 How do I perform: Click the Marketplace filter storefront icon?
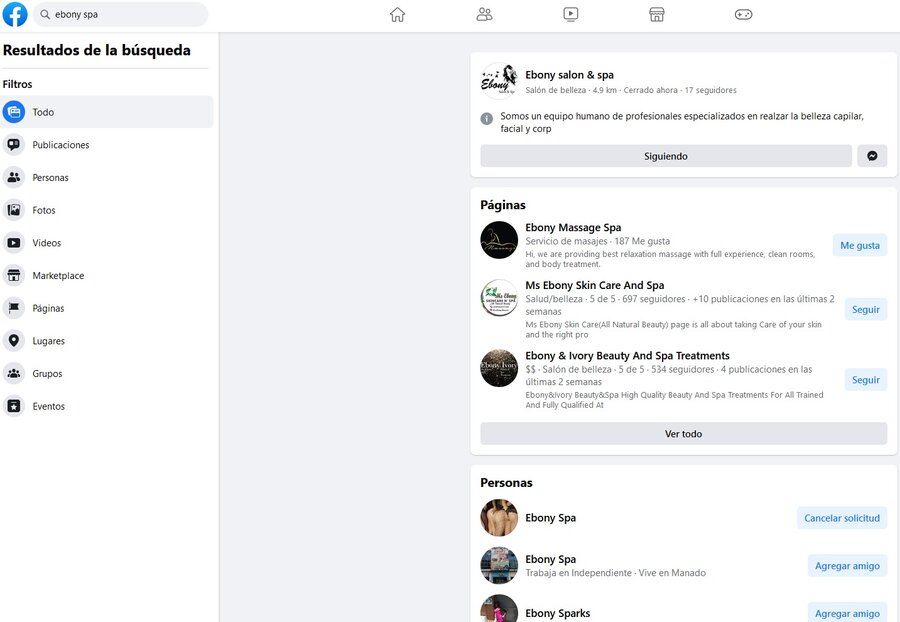coord(14,275)
